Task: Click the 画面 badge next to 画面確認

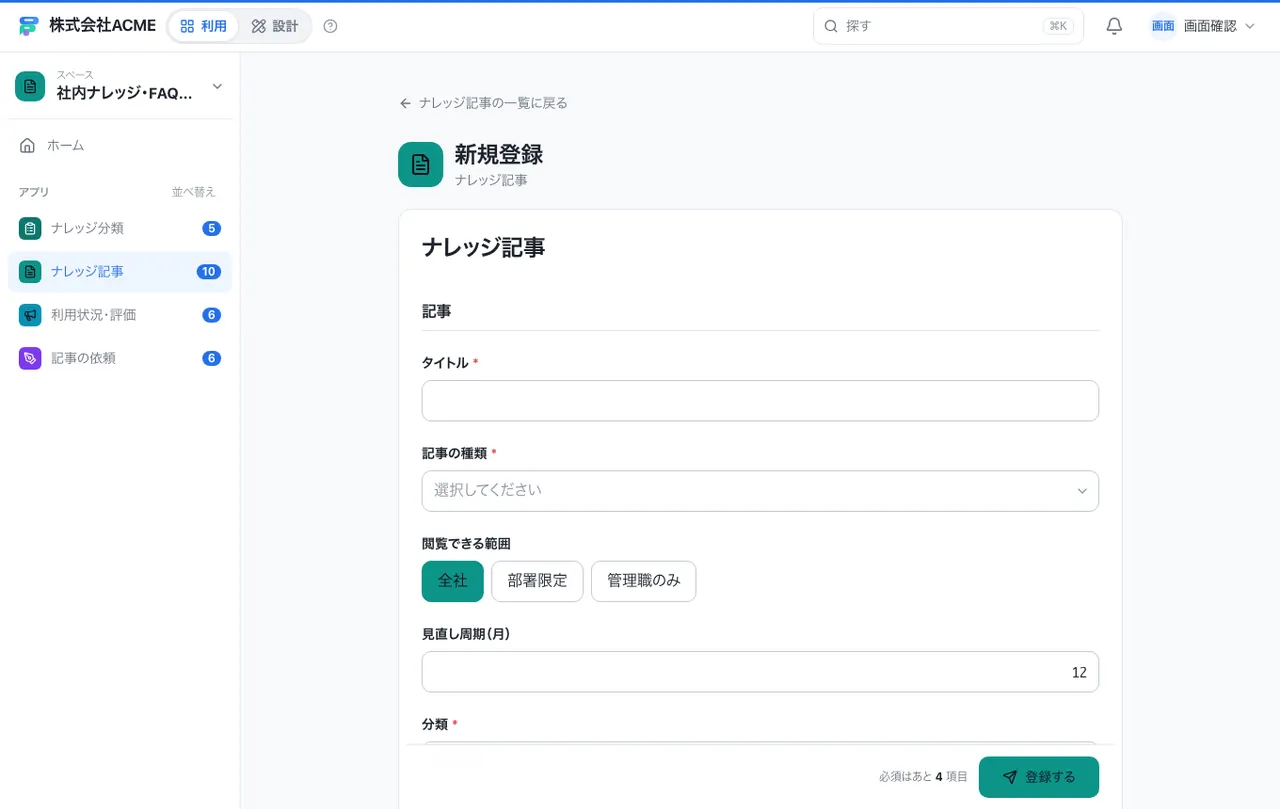Action: pyautogui.click(x=1163, y=26)
